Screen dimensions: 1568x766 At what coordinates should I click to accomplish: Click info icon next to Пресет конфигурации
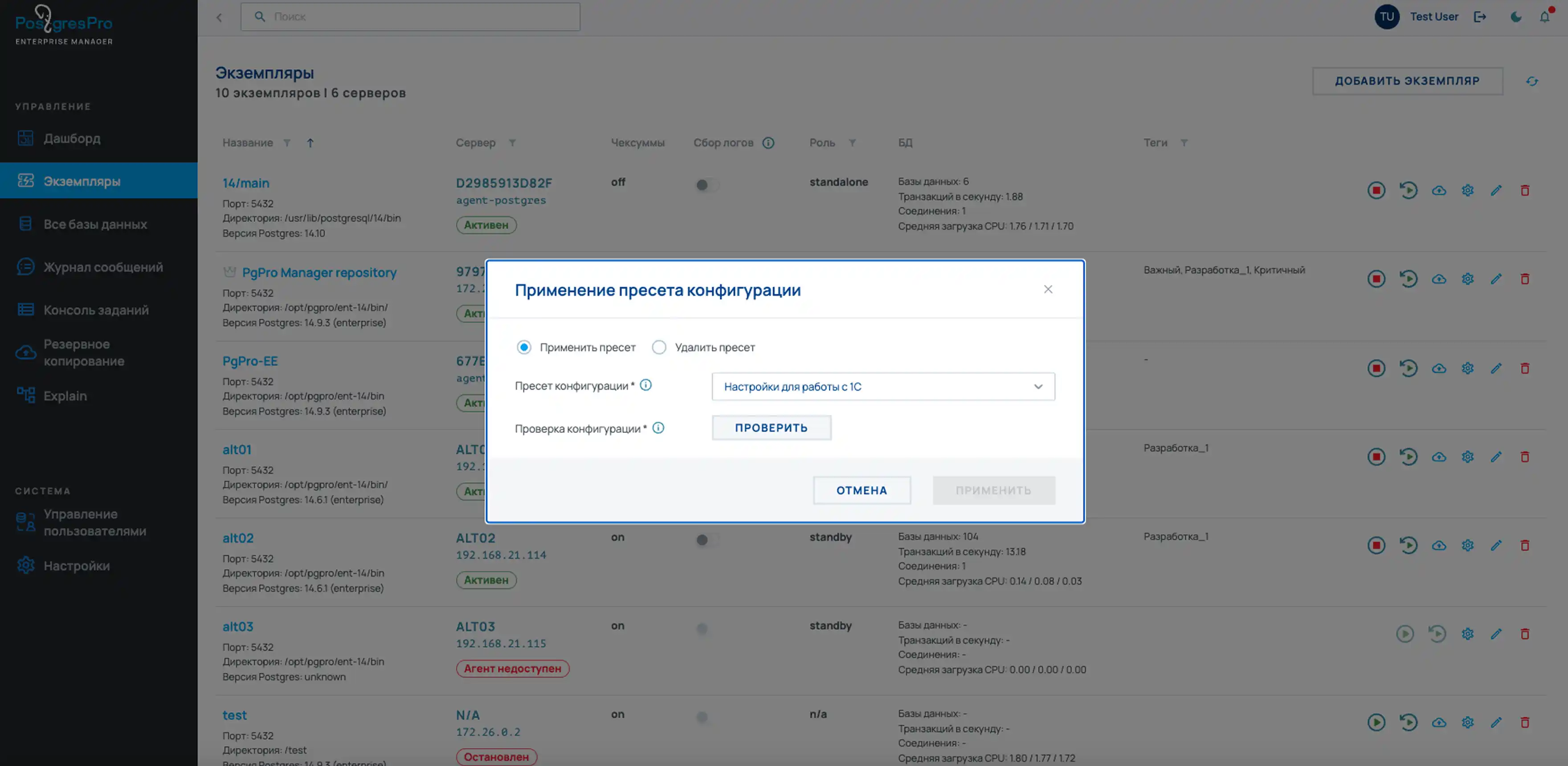point(646,385)
